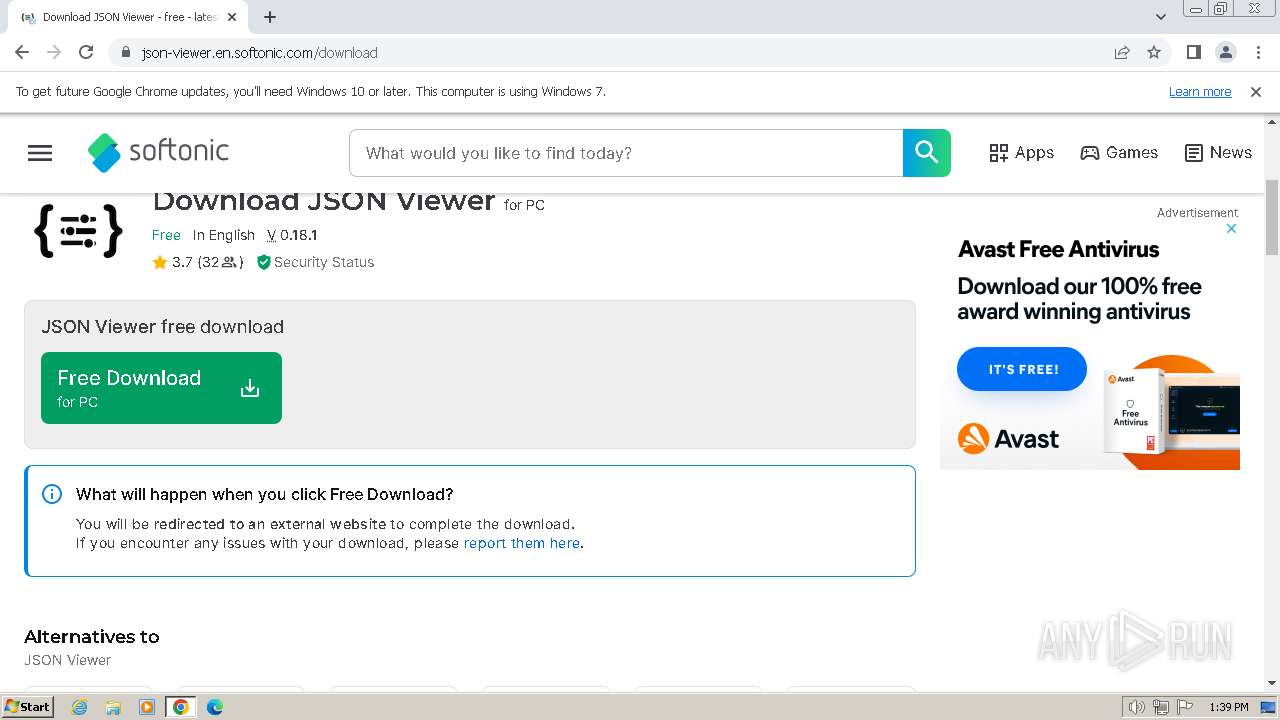Reload the current page

click(86, 53)
